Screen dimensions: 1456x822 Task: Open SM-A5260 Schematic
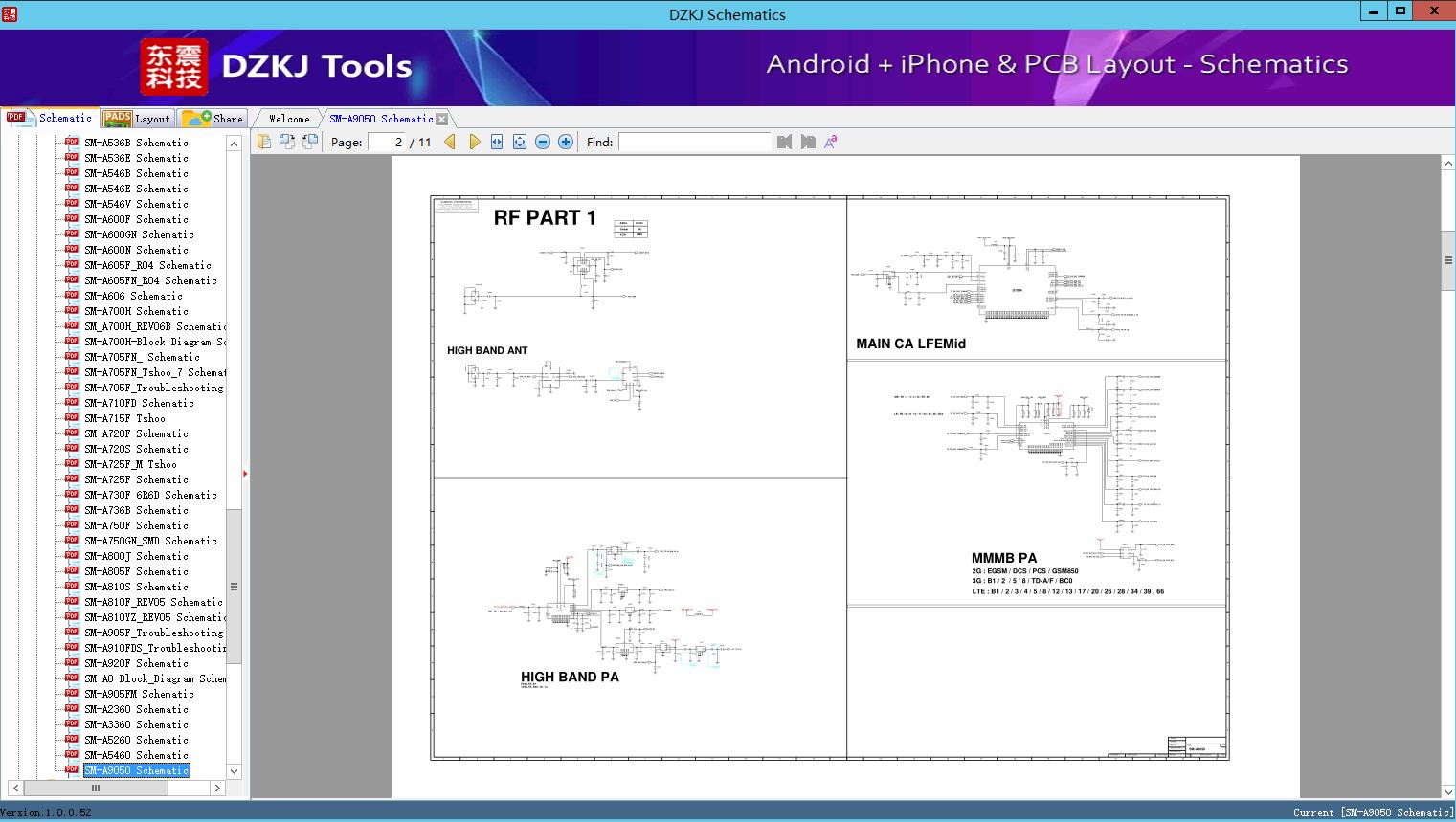click(x=136, y=740)
